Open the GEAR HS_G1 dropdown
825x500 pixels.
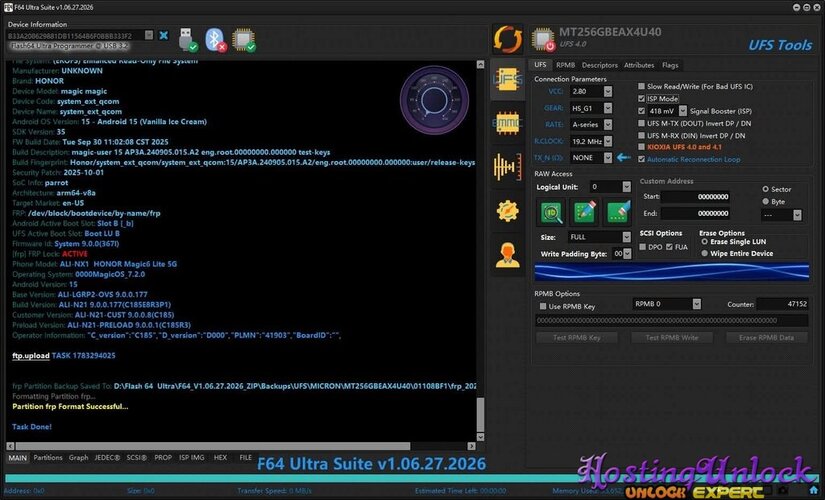click(608, 108)
